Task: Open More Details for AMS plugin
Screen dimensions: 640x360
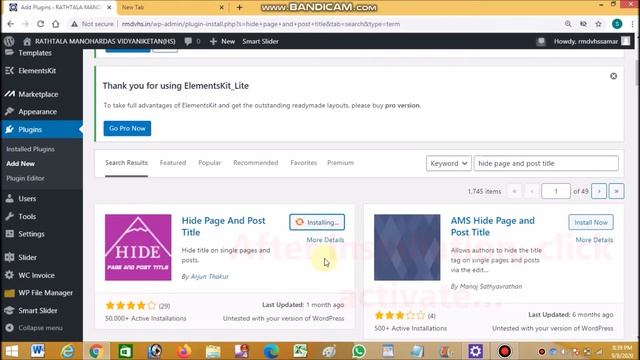Action: pyautogui.click(x=594, y=240)
